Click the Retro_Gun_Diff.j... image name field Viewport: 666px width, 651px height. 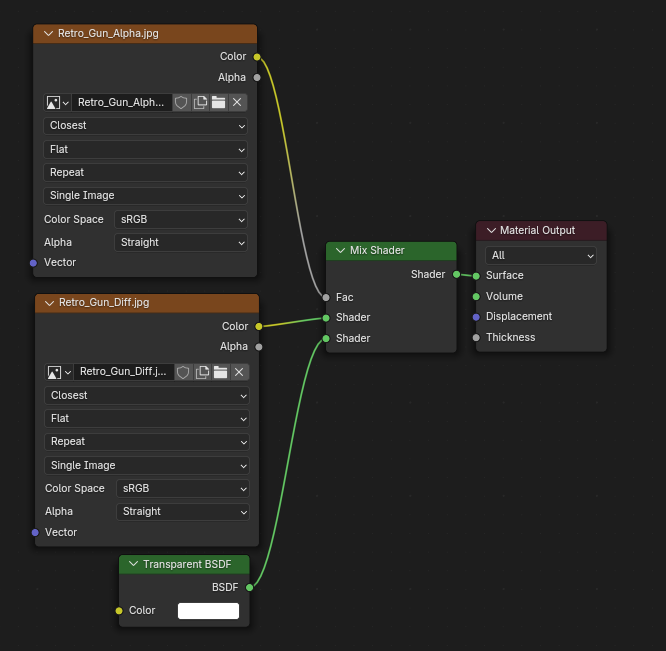tap(124, 372)
